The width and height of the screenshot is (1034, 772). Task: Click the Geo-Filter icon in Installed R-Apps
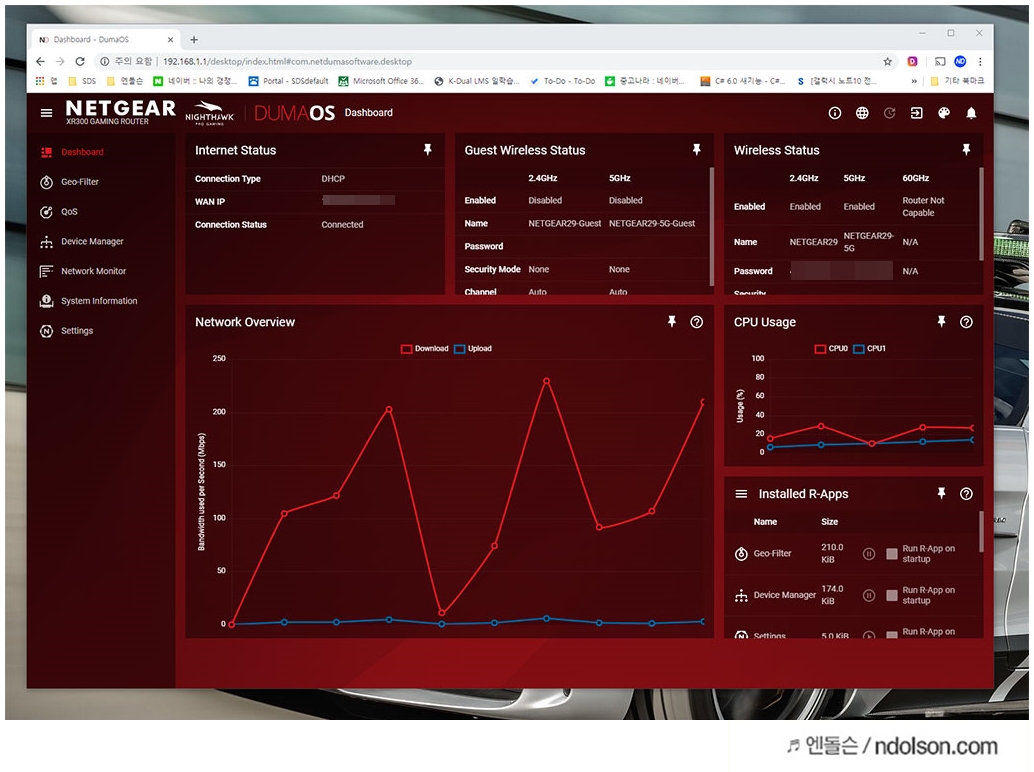(x=741, y=554)
